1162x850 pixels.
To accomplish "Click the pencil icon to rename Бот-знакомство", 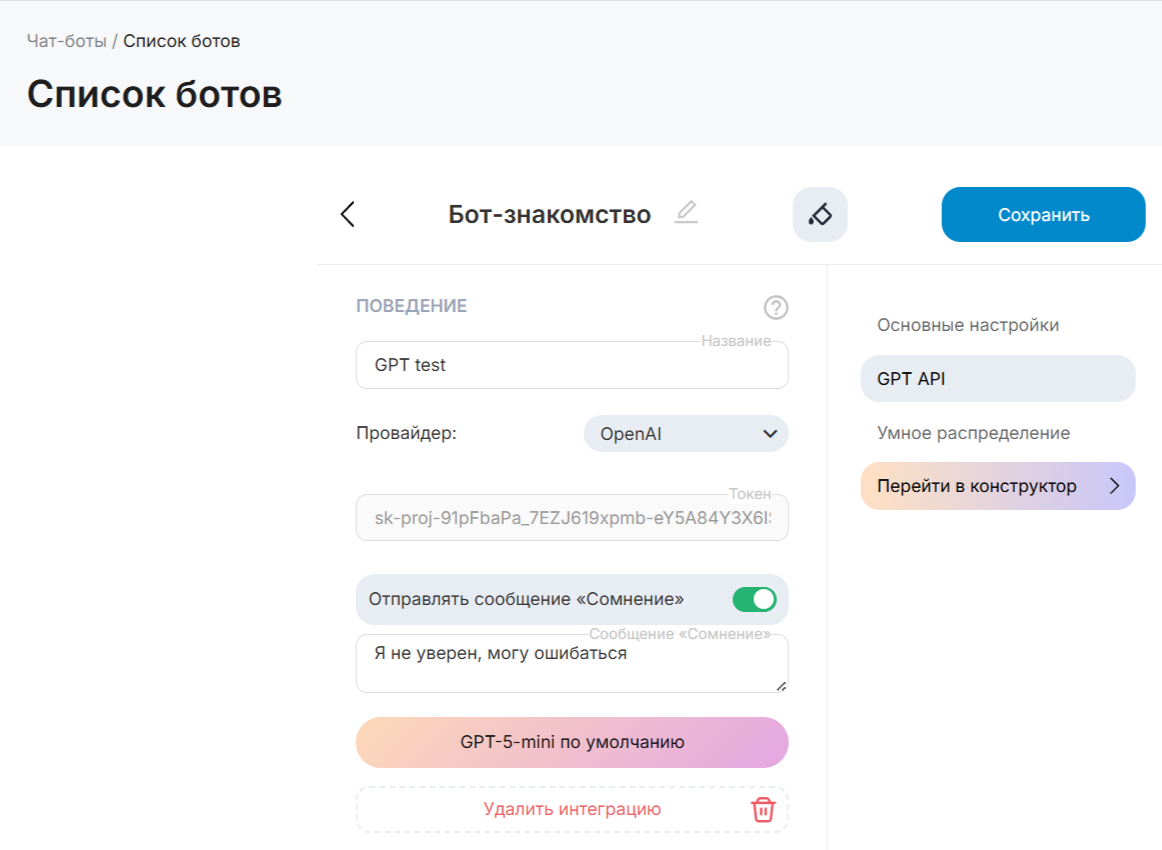I will click(686, 213).
